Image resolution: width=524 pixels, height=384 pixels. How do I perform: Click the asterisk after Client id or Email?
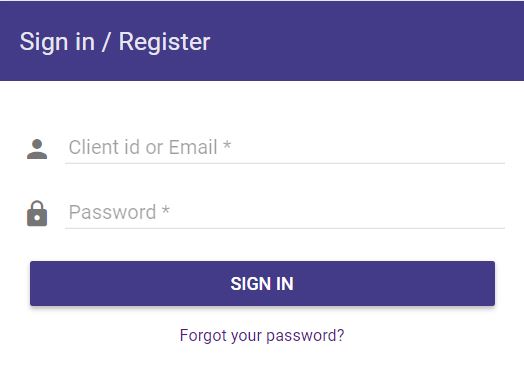pos(227,145)
